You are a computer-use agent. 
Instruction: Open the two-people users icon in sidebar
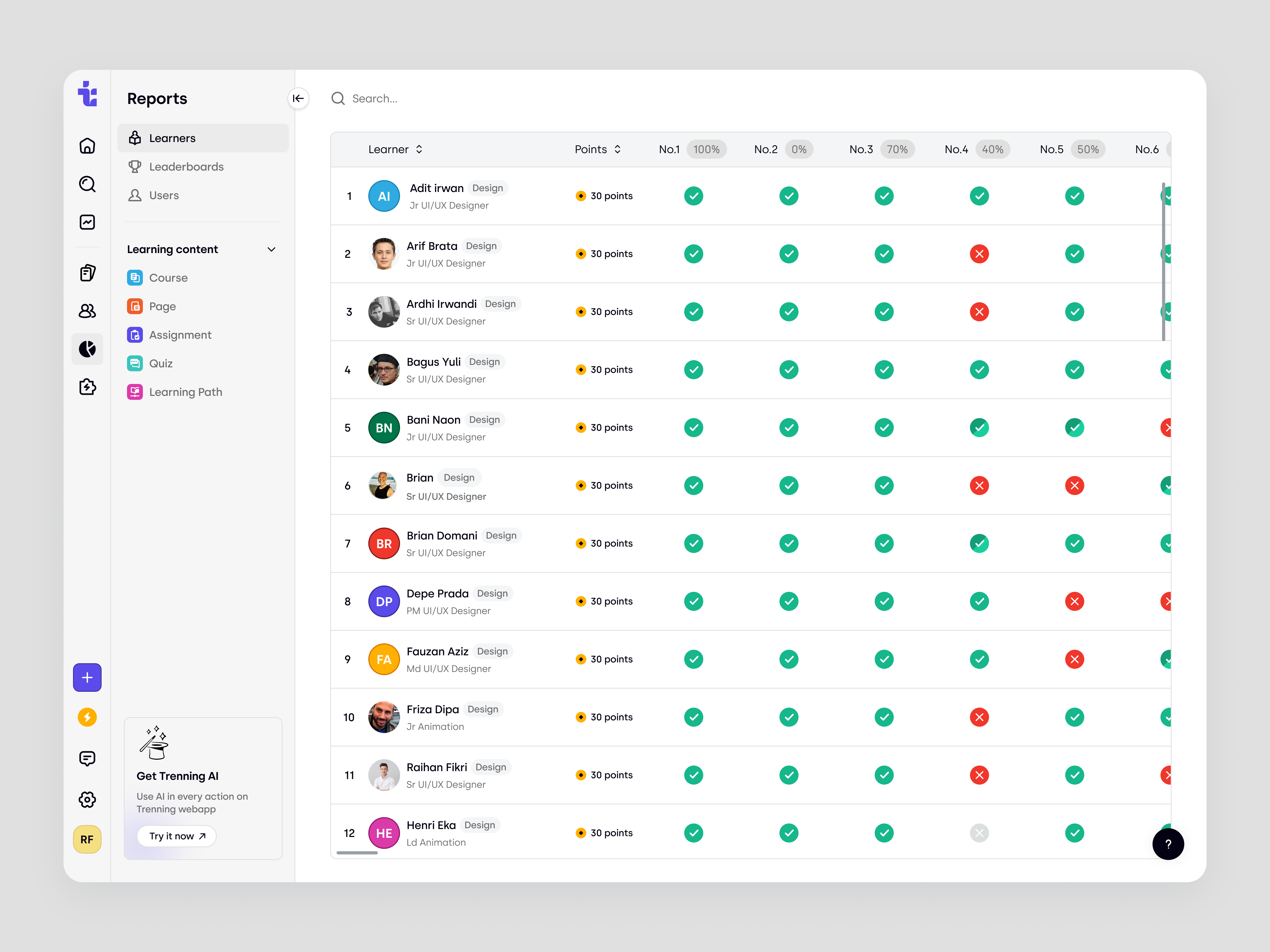(87, 311)
